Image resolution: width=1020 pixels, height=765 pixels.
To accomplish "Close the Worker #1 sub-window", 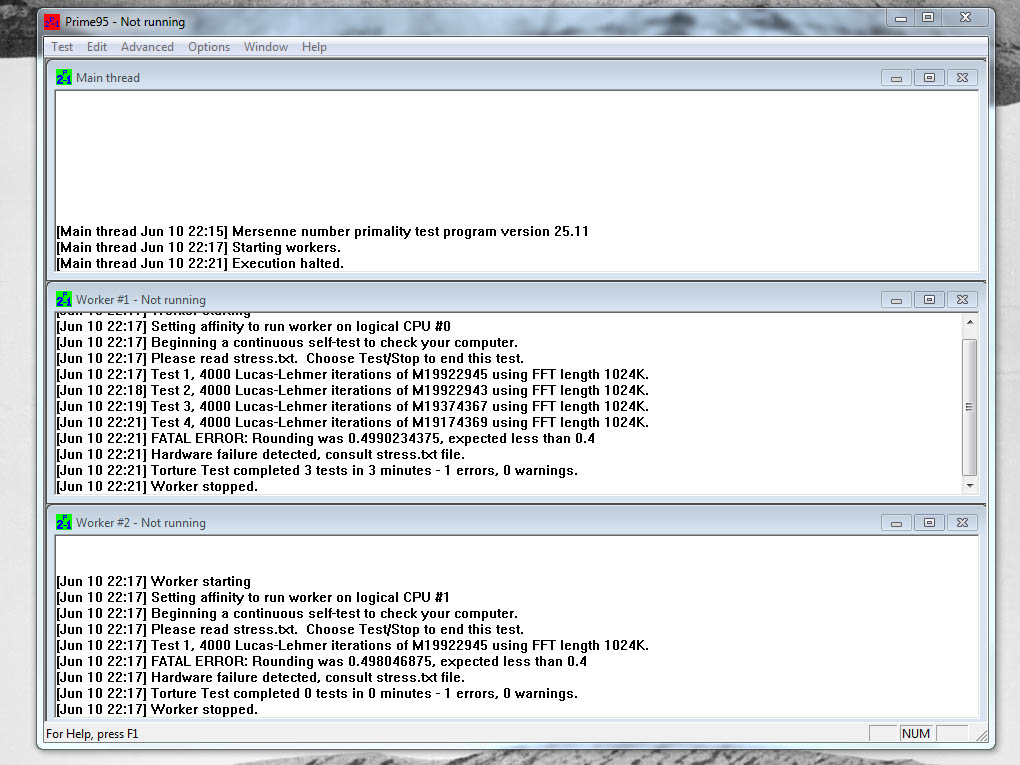I will (x=962, y=300).
